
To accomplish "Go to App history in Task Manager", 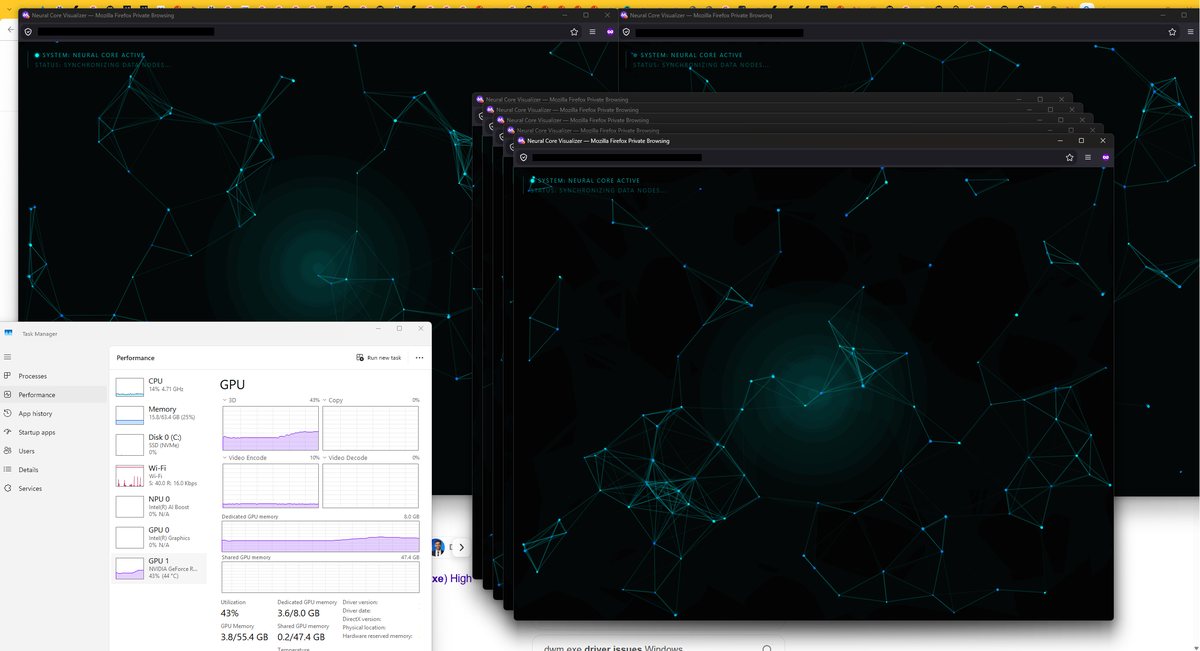I will click(x=53, y=413).
